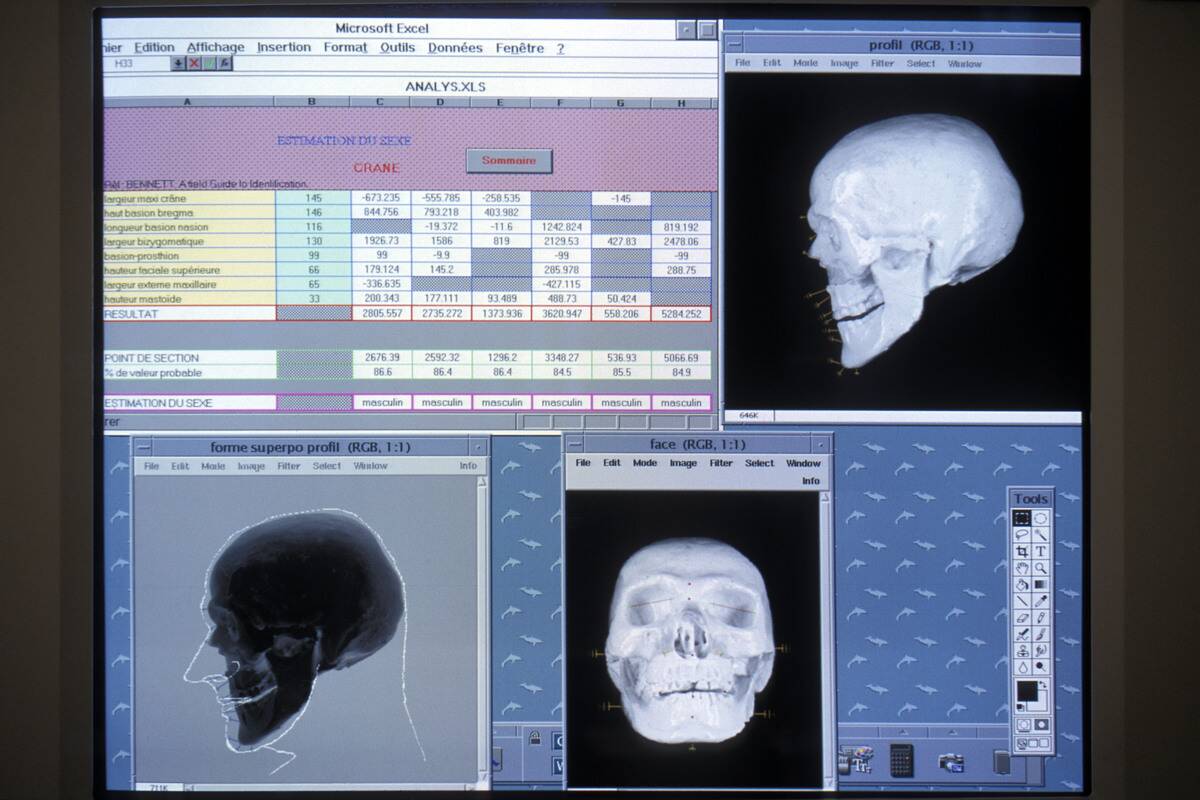1200x800 pixels.
Task: Click the RESULTAT cell showing 2805.557
Action: (380, 313)
